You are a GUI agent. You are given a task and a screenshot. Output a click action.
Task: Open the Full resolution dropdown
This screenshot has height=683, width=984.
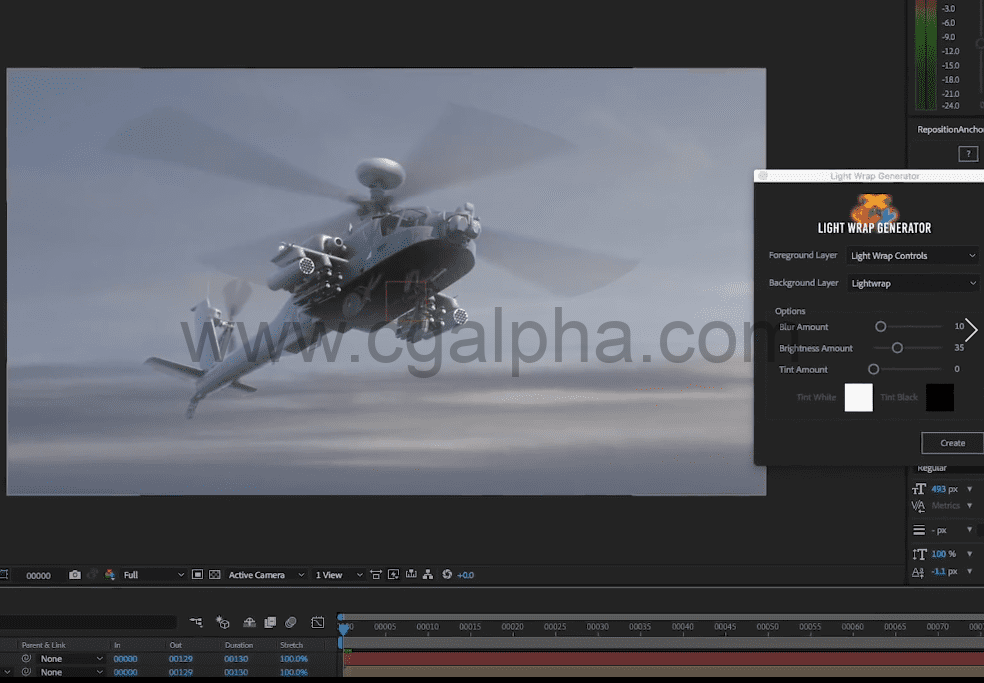pyautogui.click(x=153, y=575)
